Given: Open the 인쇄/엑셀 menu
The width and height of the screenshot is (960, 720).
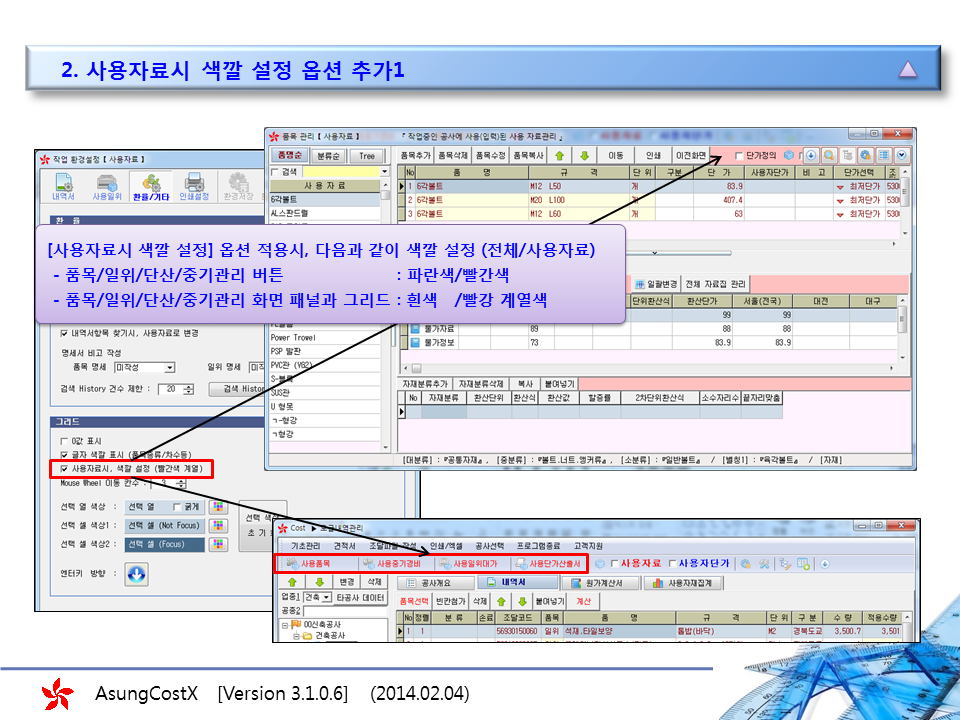Looking at the screenshot, I should pyautogui.click(x=446, y=546).
